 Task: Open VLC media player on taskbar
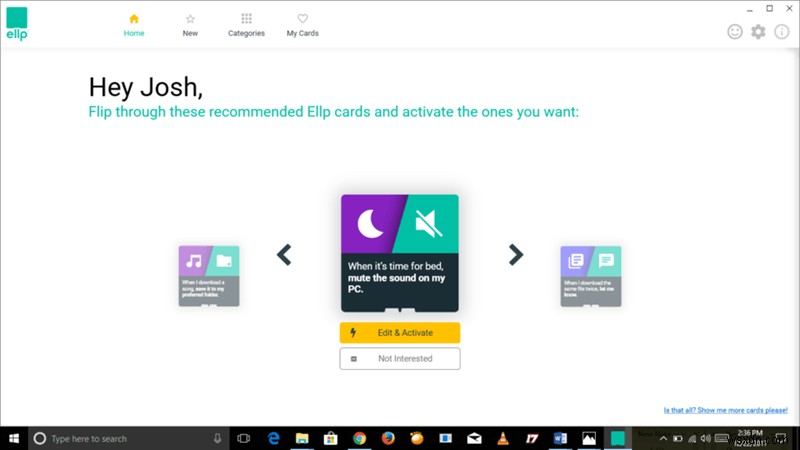[503, 438]
